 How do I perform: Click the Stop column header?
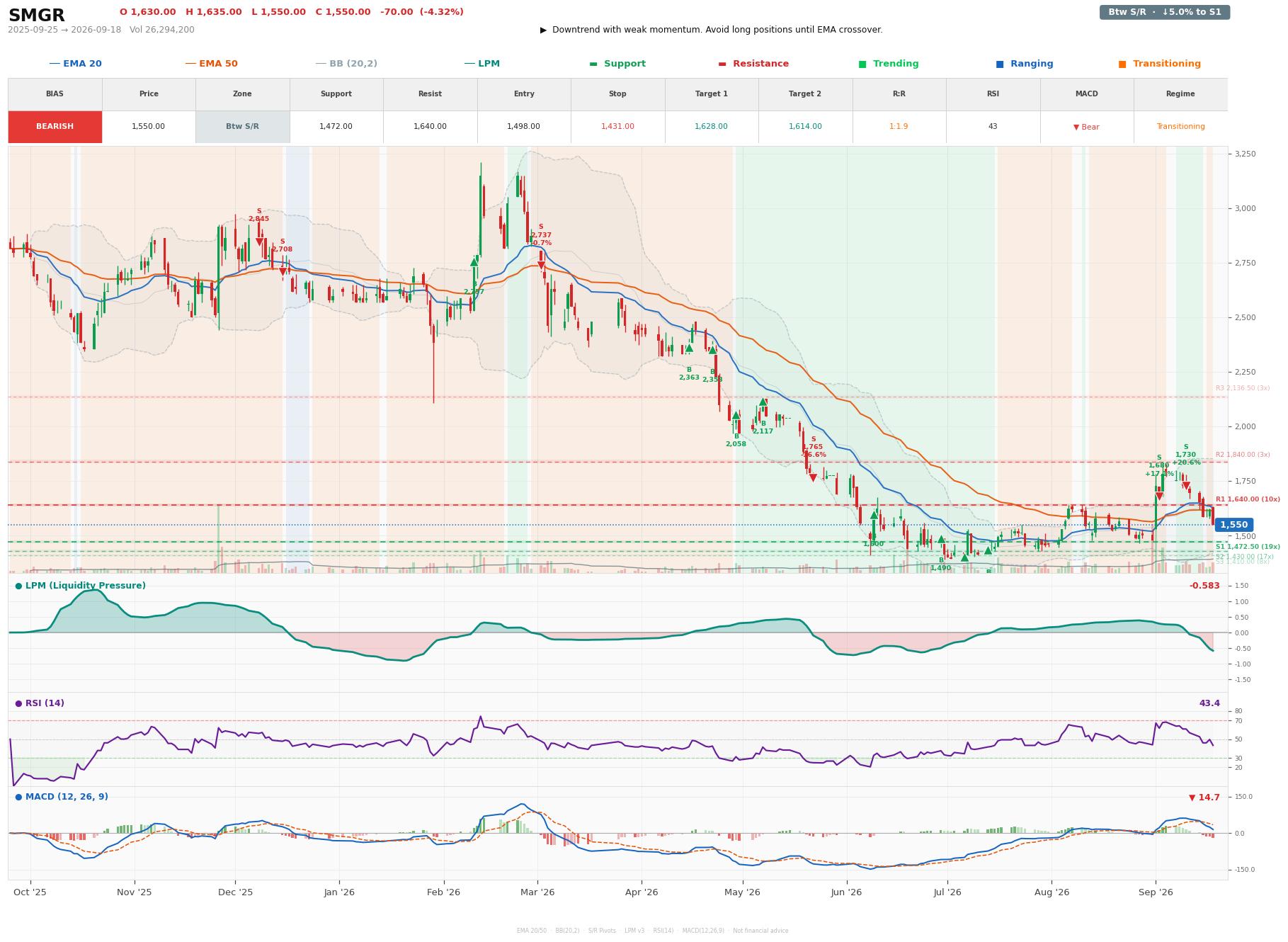click(617, 94)
